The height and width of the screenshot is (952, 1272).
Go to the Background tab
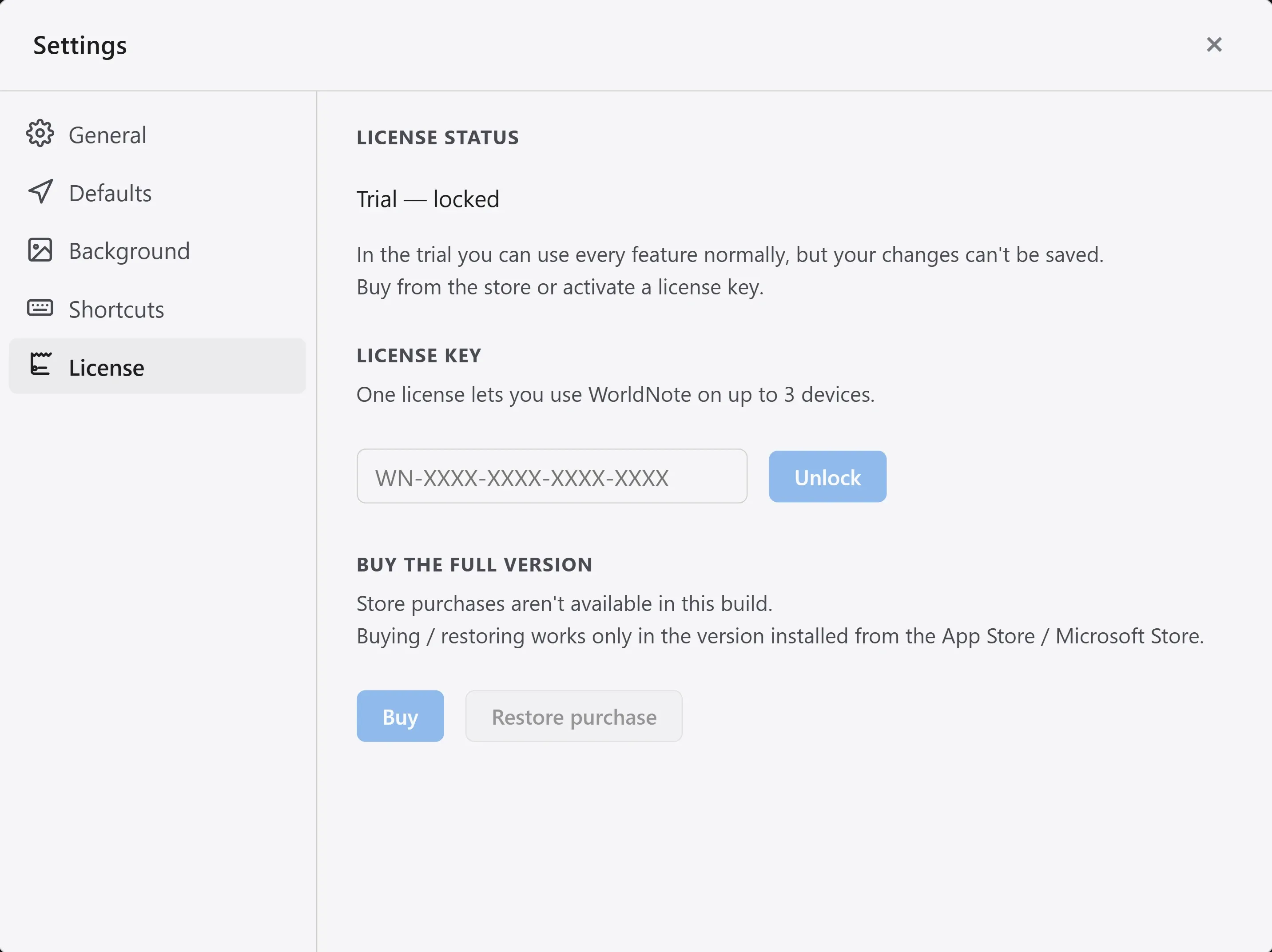157,250
